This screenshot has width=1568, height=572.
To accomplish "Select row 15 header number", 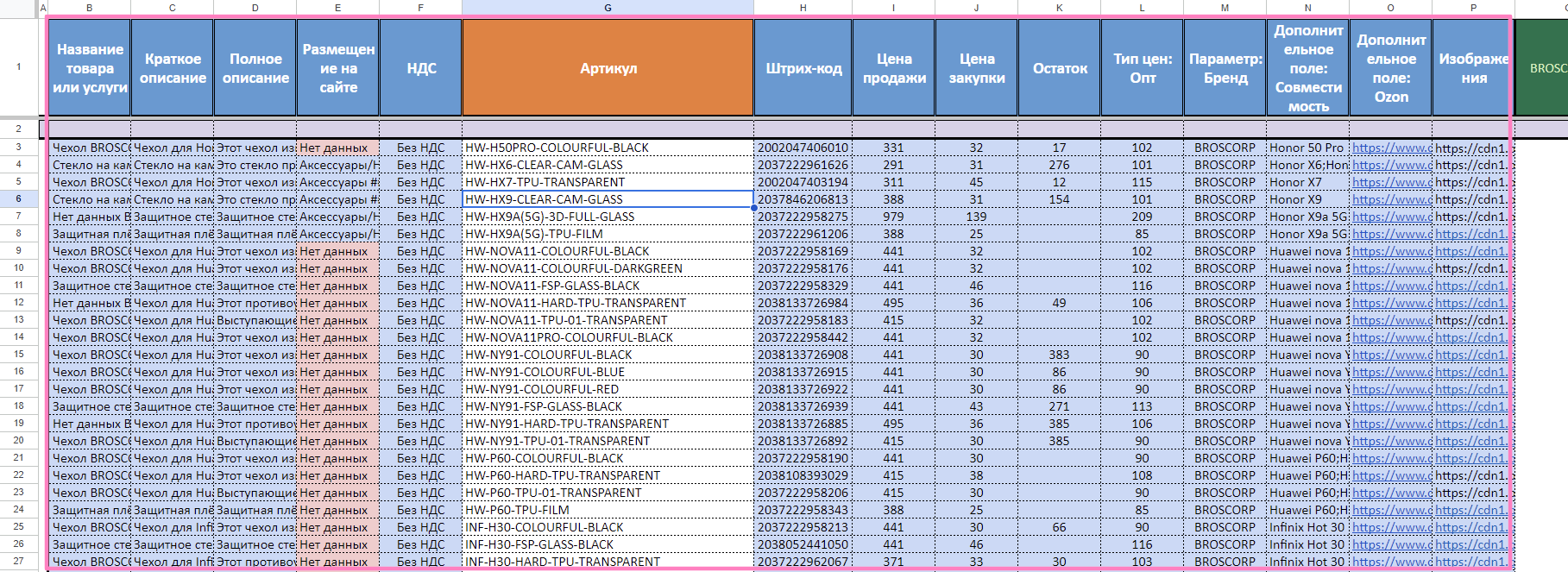I will 18,354.
